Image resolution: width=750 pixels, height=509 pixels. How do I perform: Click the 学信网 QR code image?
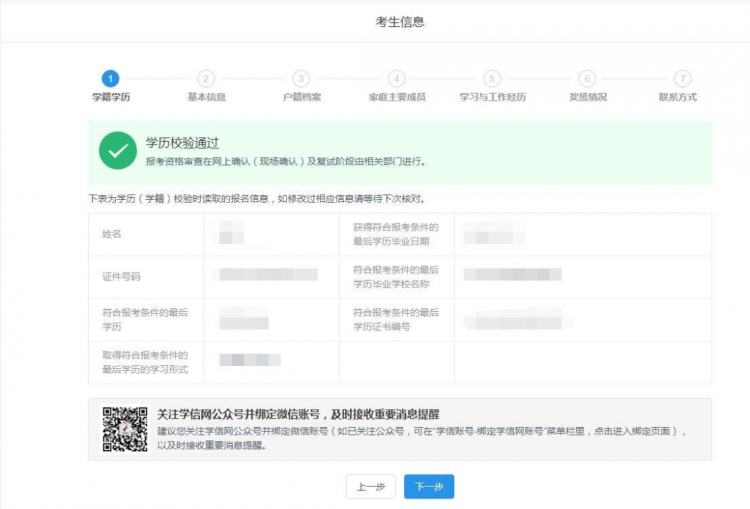tap(125, 429)
